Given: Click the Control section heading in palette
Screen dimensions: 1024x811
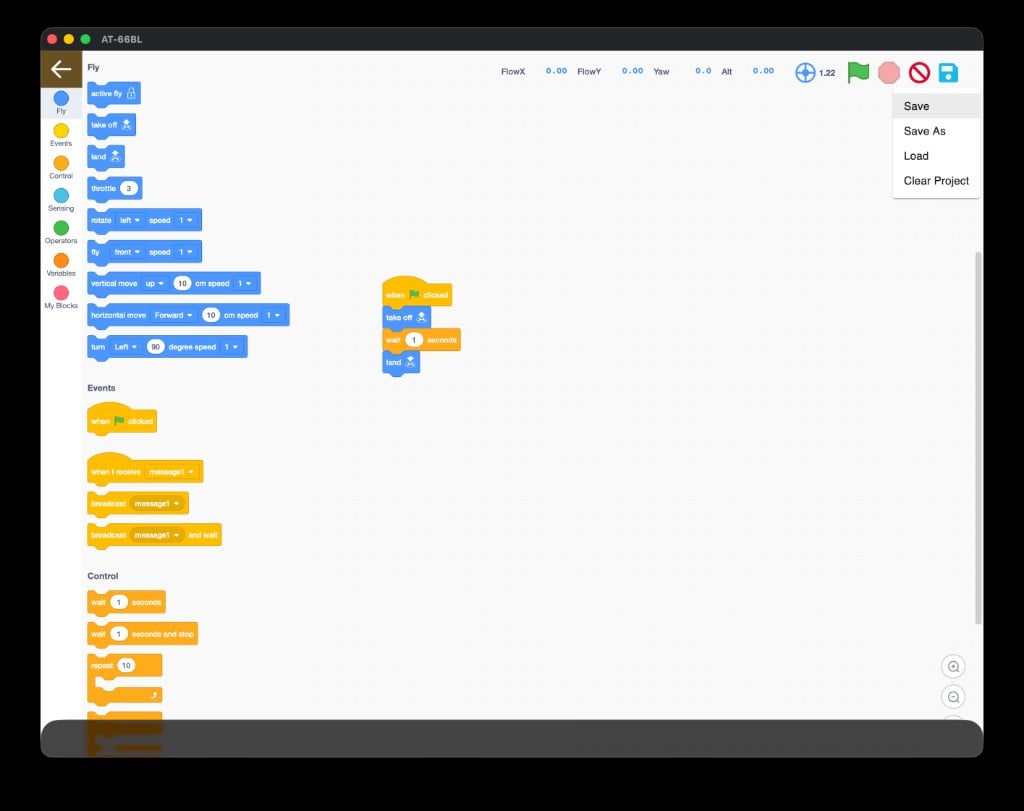Looking at the screenshot, I should click(x=103, y=576).
